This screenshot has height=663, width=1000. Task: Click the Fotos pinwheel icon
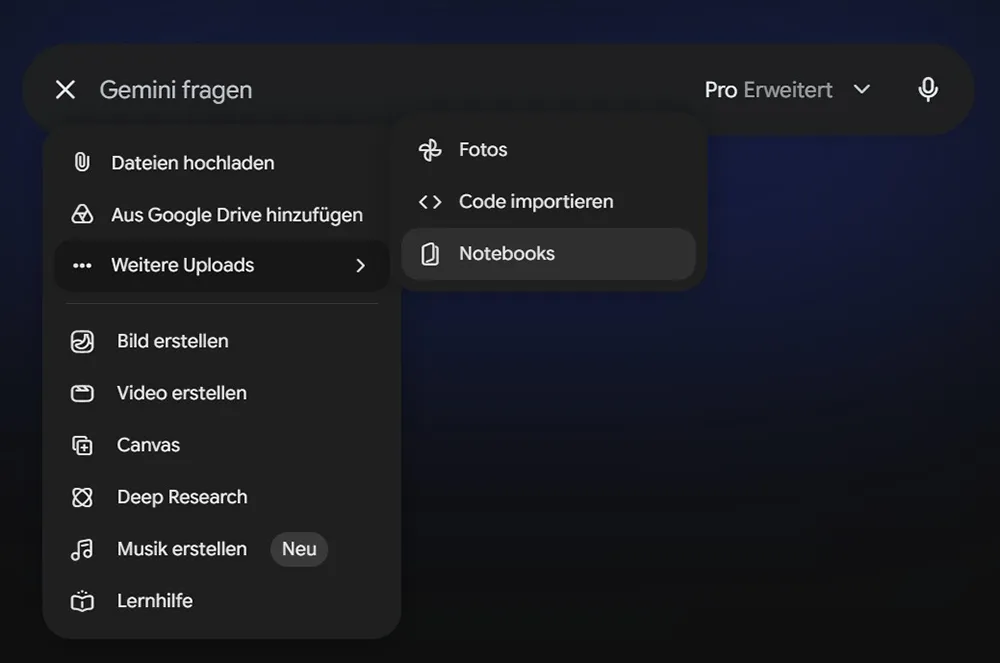tap(430, 150)
